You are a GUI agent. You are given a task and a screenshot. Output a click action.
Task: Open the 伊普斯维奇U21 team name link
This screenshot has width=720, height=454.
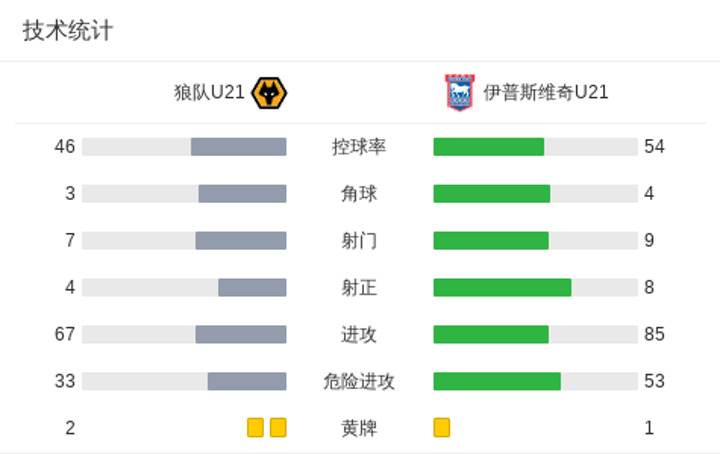tap(546, 92)
